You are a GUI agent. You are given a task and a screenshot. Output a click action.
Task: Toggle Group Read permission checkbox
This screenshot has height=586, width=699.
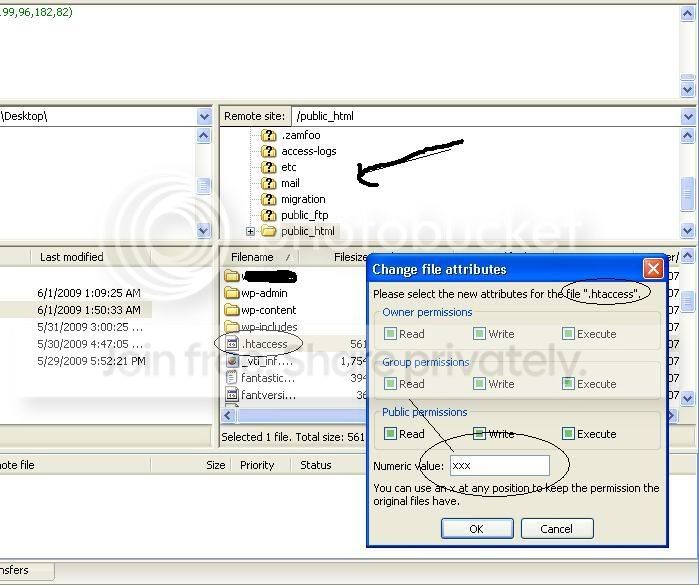[390, 384]
